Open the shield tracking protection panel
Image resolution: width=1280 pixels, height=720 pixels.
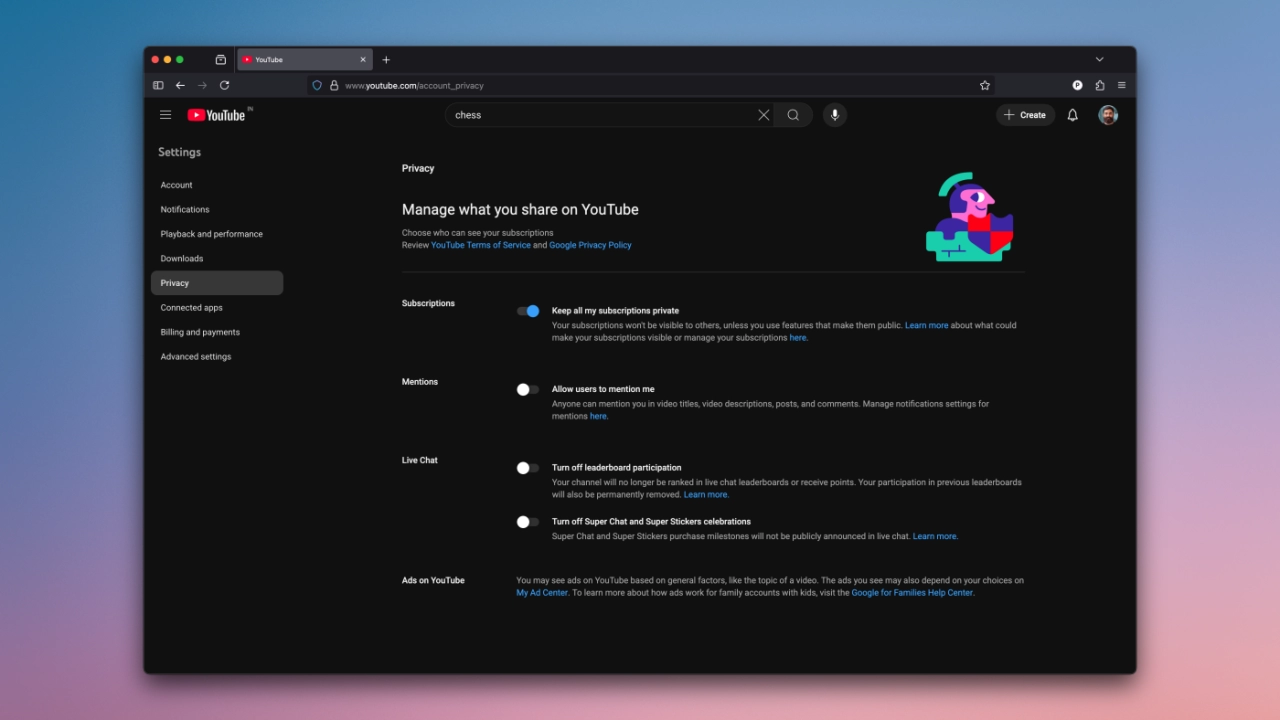tap(316, 85)
